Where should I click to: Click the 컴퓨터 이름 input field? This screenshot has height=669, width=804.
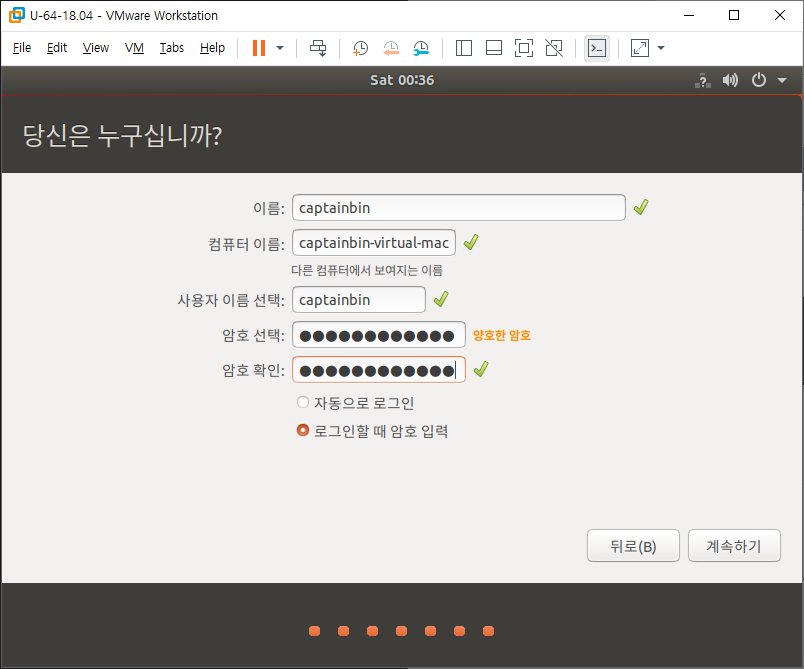point(374,242)
